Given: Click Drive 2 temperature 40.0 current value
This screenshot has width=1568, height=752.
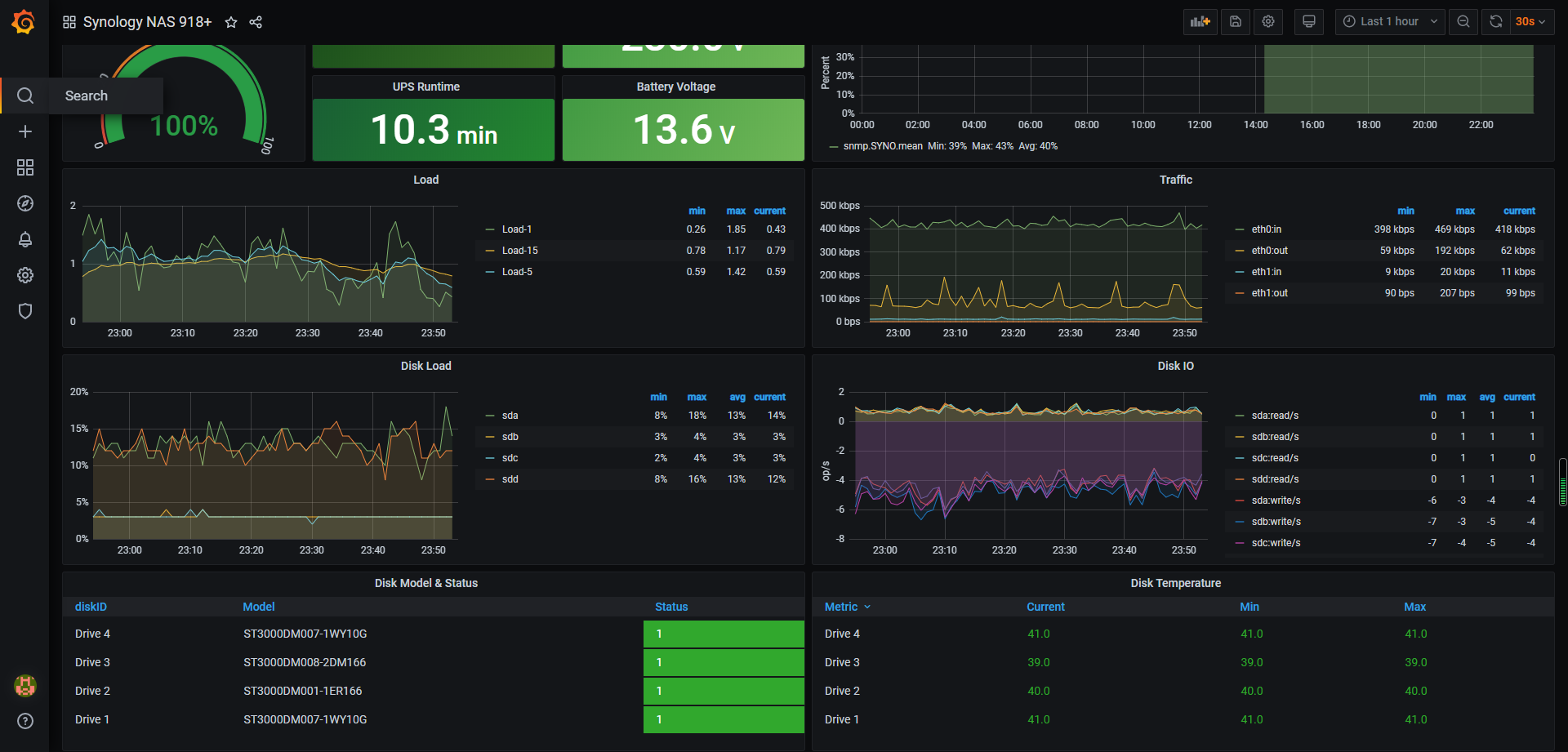Looking at the screenshot, I should 1038,691.
